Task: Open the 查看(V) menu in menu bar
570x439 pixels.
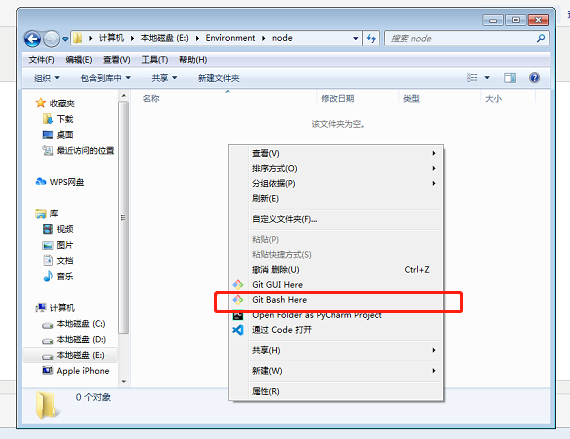Action: [x=117, y=60]
